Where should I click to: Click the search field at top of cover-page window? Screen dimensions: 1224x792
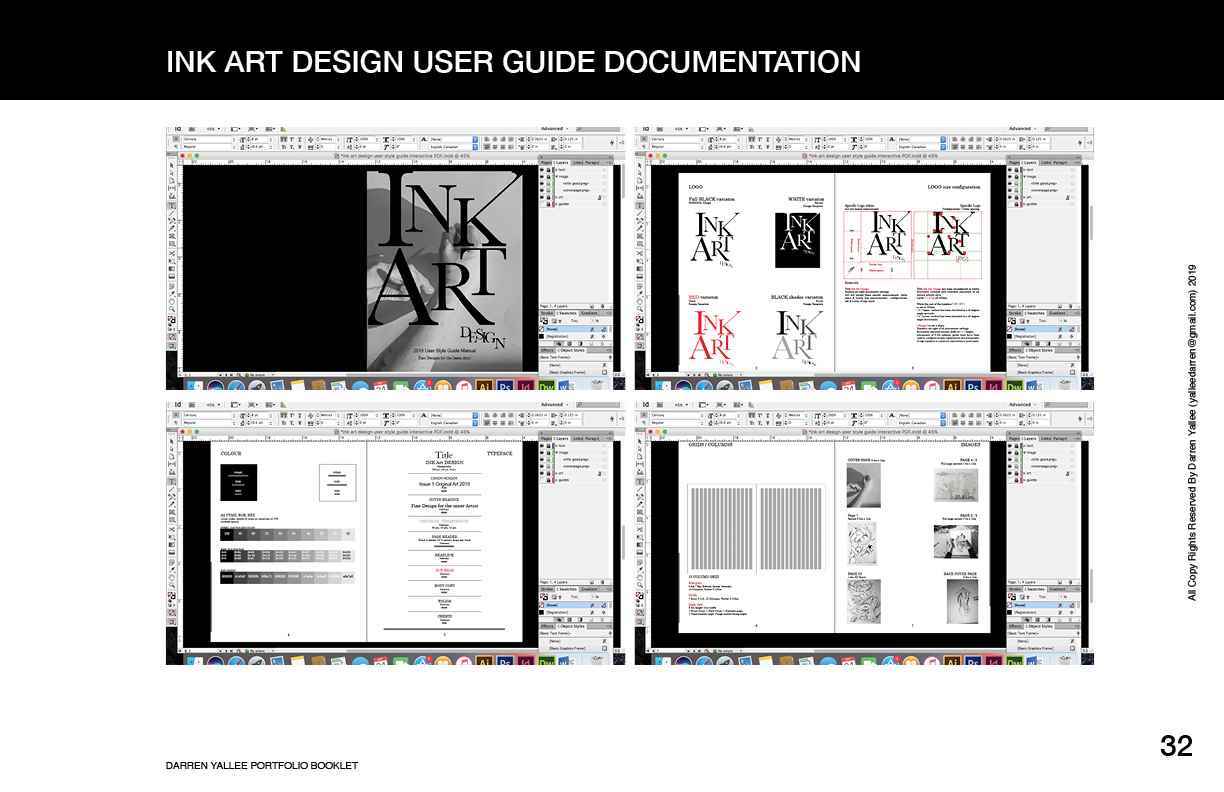(598, 129)
